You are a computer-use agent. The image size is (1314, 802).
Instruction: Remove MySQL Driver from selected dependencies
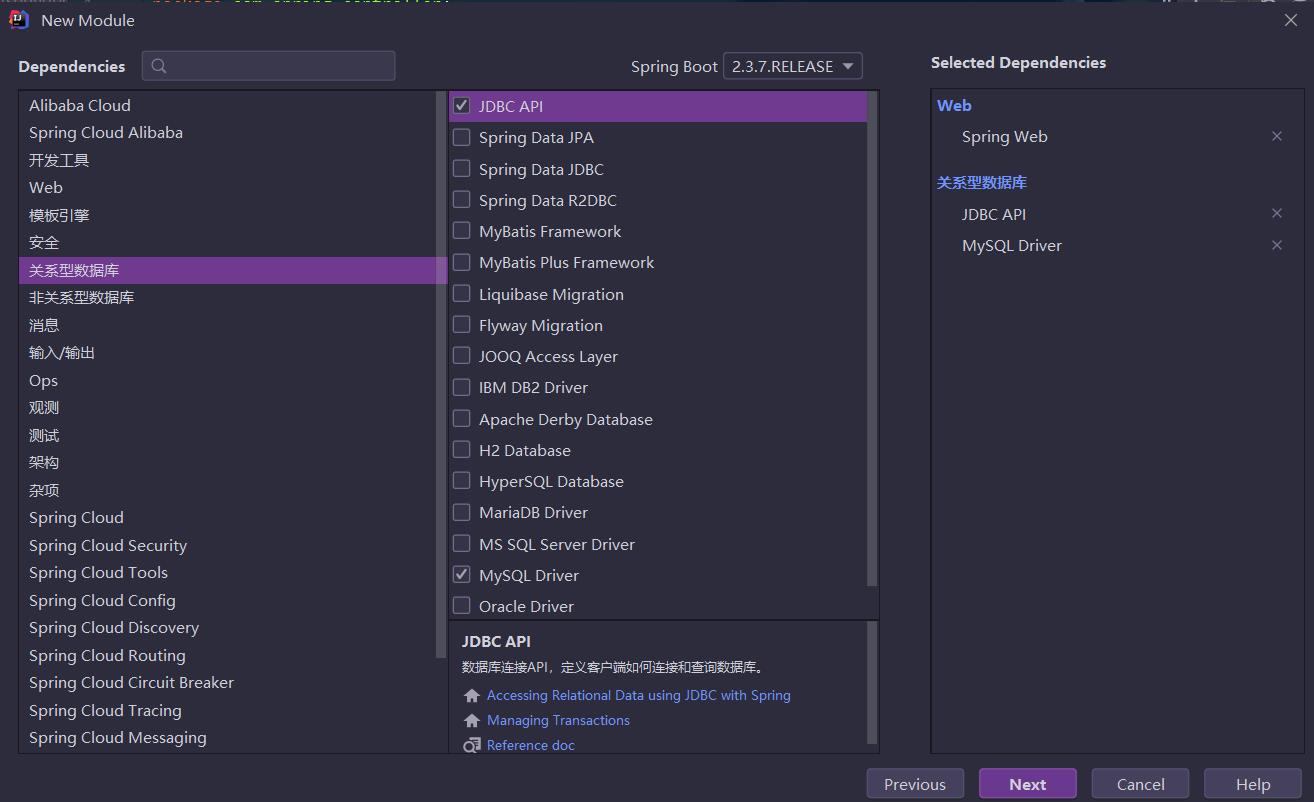click(1276, 245)
